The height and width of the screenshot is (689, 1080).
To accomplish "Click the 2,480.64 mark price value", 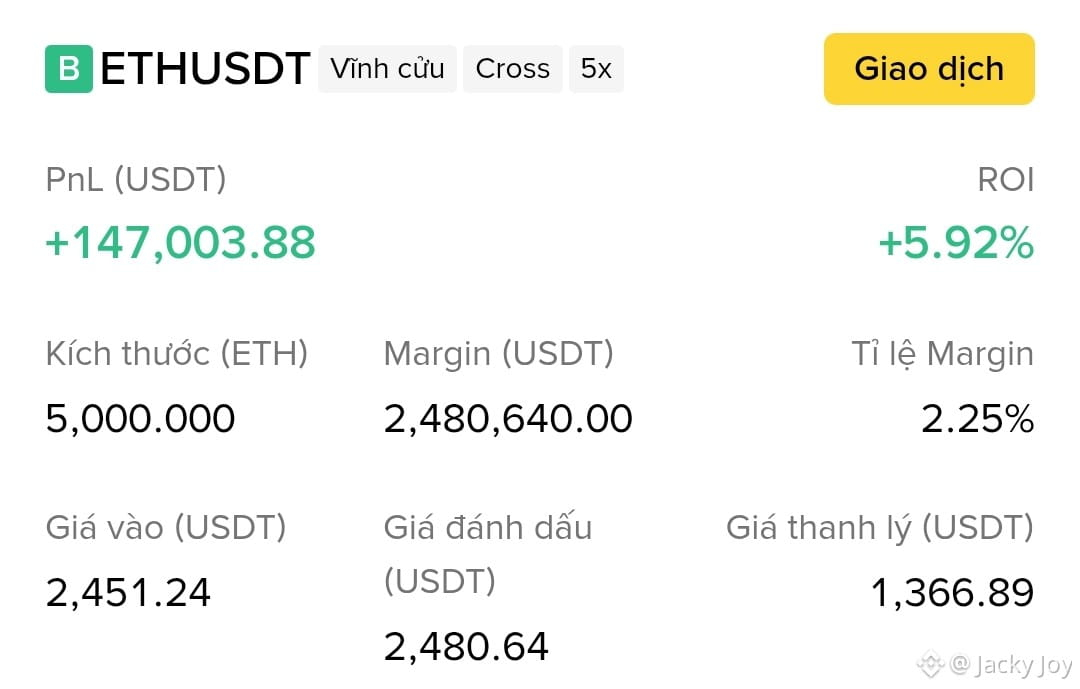I will [x=466, y=647].
